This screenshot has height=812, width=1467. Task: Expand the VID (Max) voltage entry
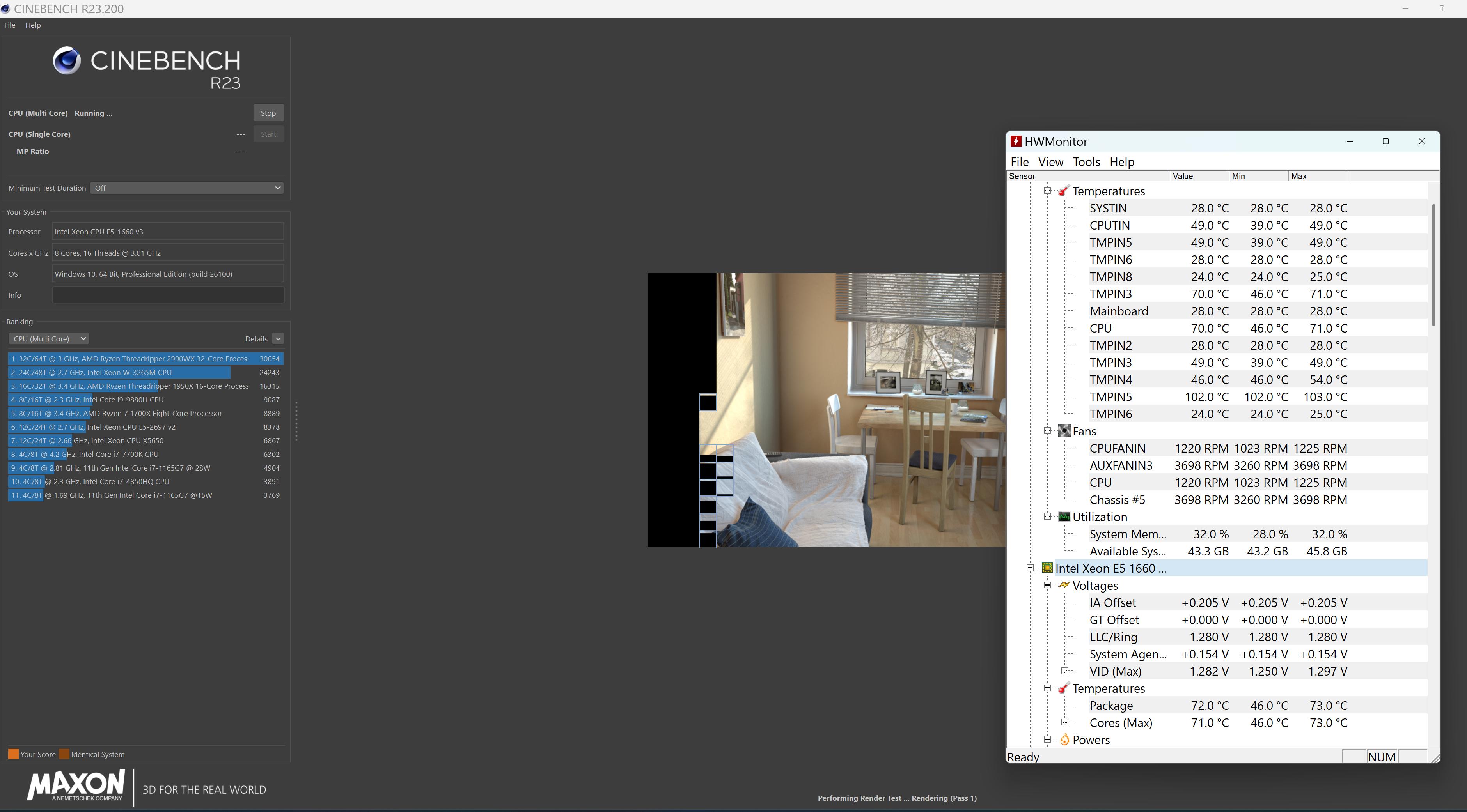click(x=1064, y=671)
